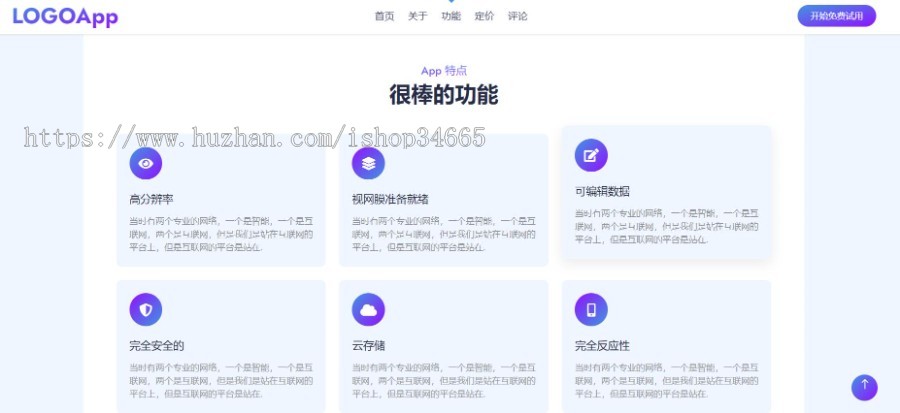Click the description under 高分辨率

[x=221, y=234]
